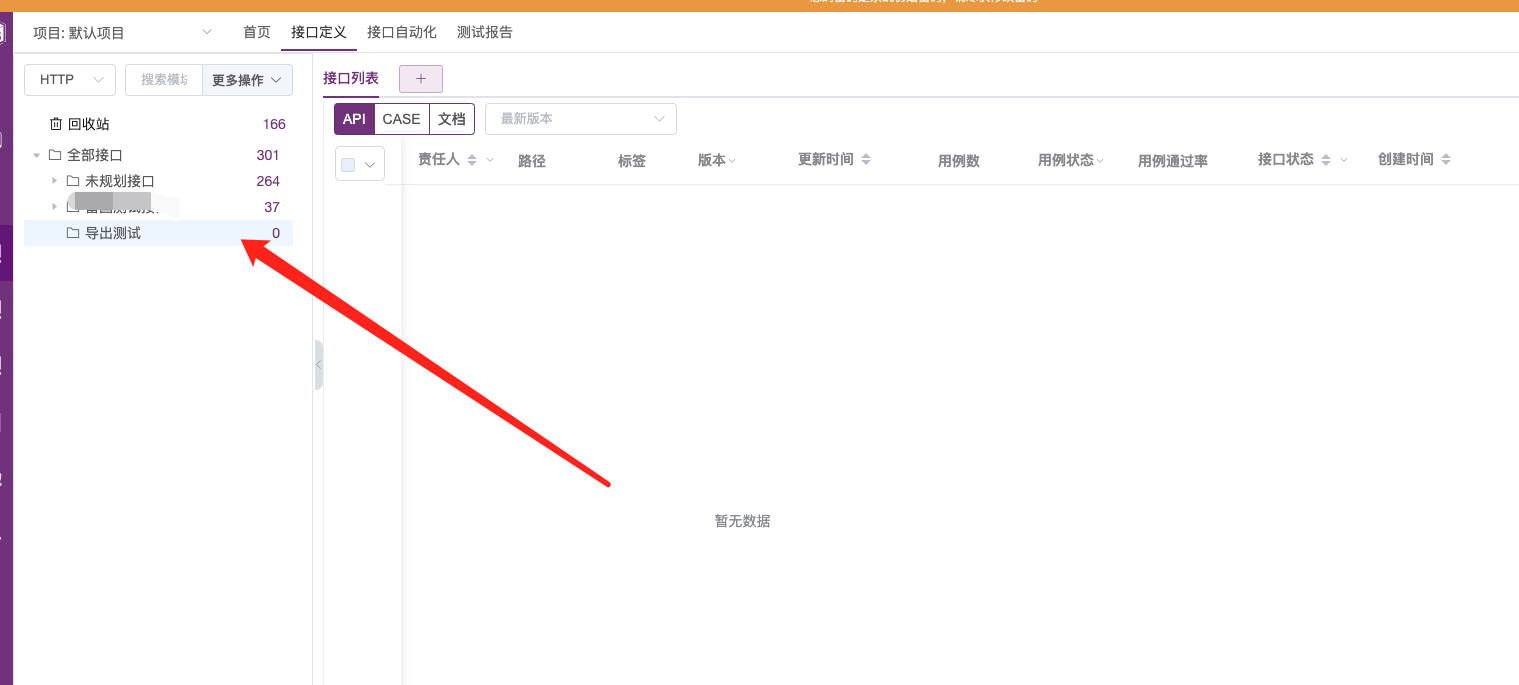Viewport: 1519px width, 685px height.
Task: Click the 标签 column header
Action: pos(632,161)
